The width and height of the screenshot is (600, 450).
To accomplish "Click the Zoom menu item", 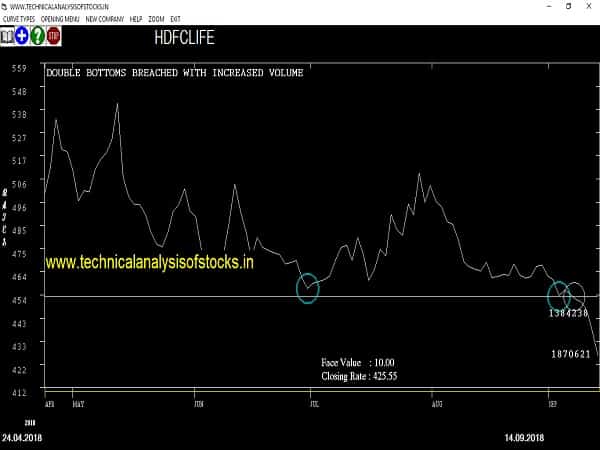I will click(156, 19).
